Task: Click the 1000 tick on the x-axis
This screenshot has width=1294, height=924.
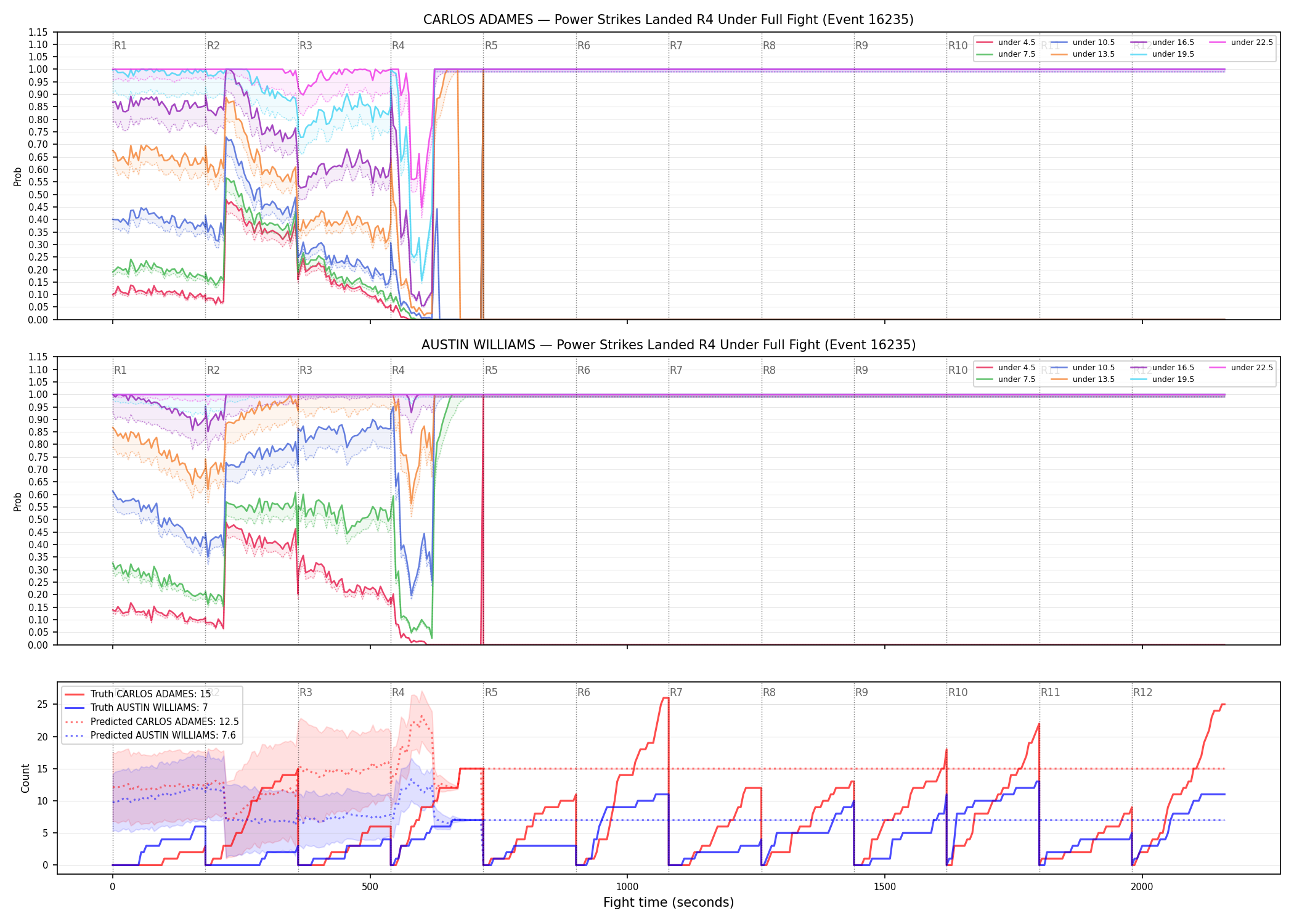Action: 627,887
